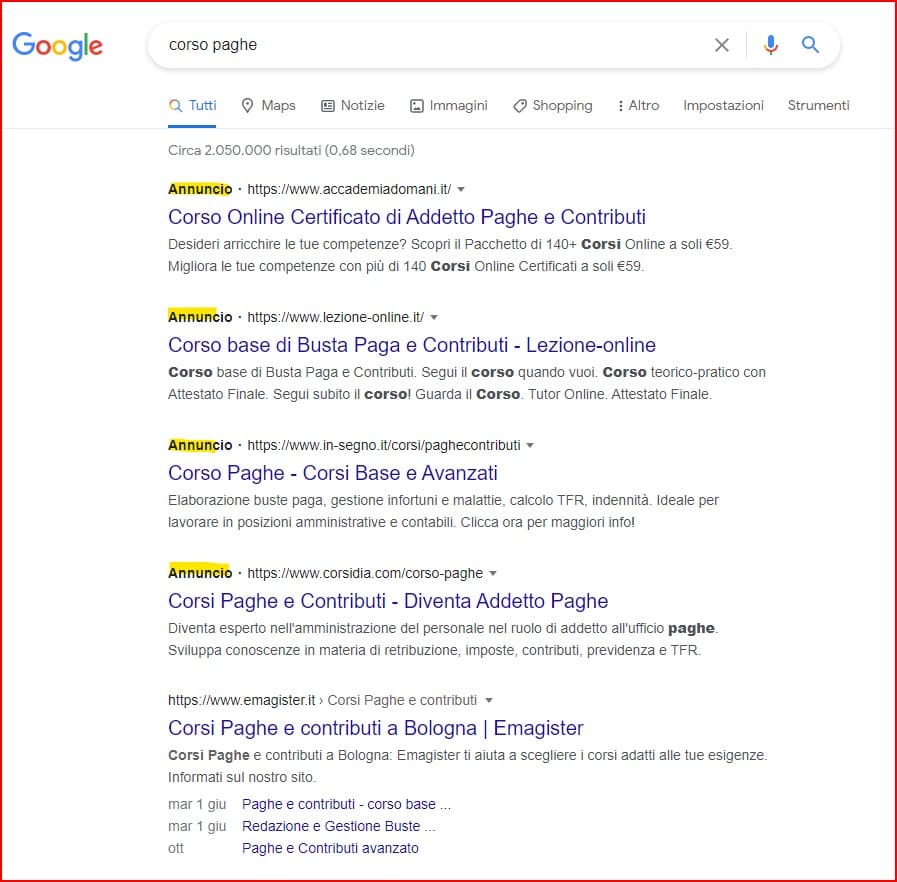Open Impostazioni
Image resolution: width=897 pixels, height=882 pixels.
(x=723, y=106)
